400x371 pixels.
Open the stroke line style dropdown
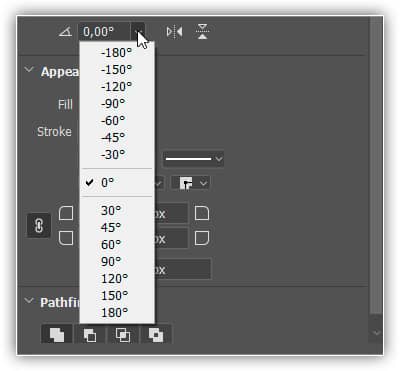point(193,159)
